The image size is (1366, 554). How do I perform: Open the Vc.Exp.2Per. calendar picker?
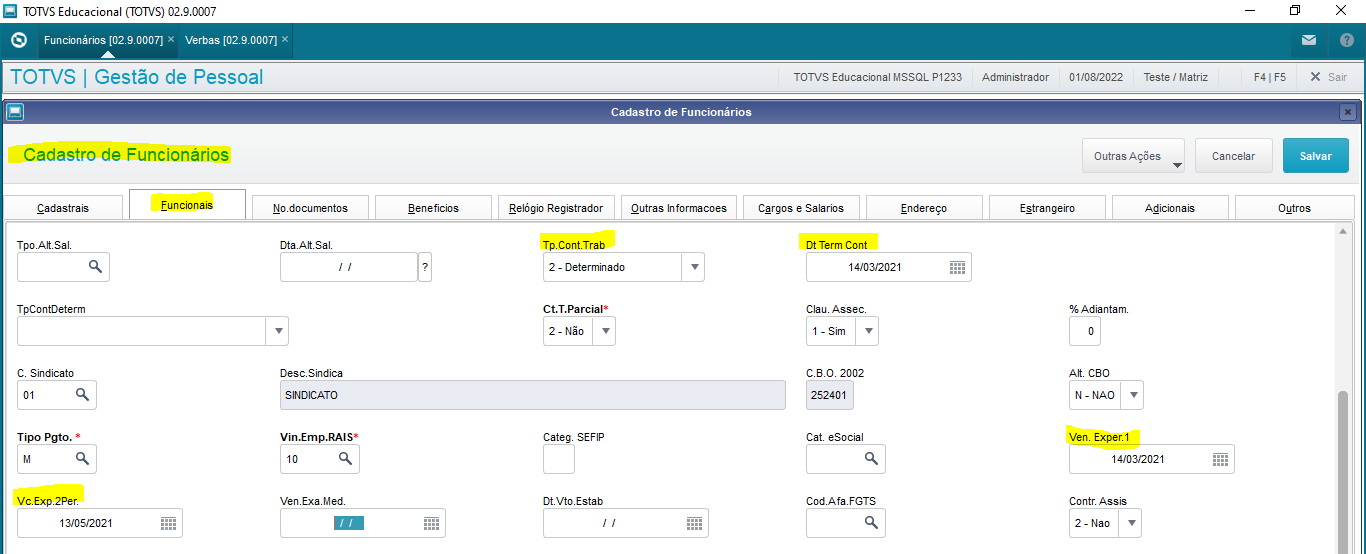(168, 523)
